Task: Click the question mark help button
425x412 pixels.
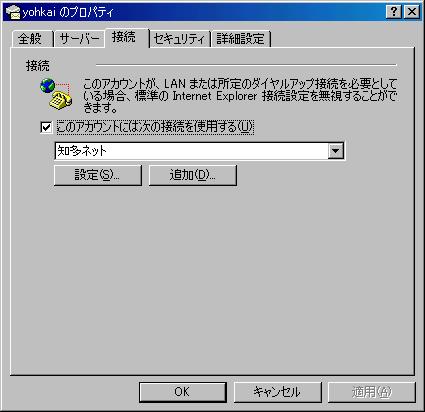Action: pos(394,12)
